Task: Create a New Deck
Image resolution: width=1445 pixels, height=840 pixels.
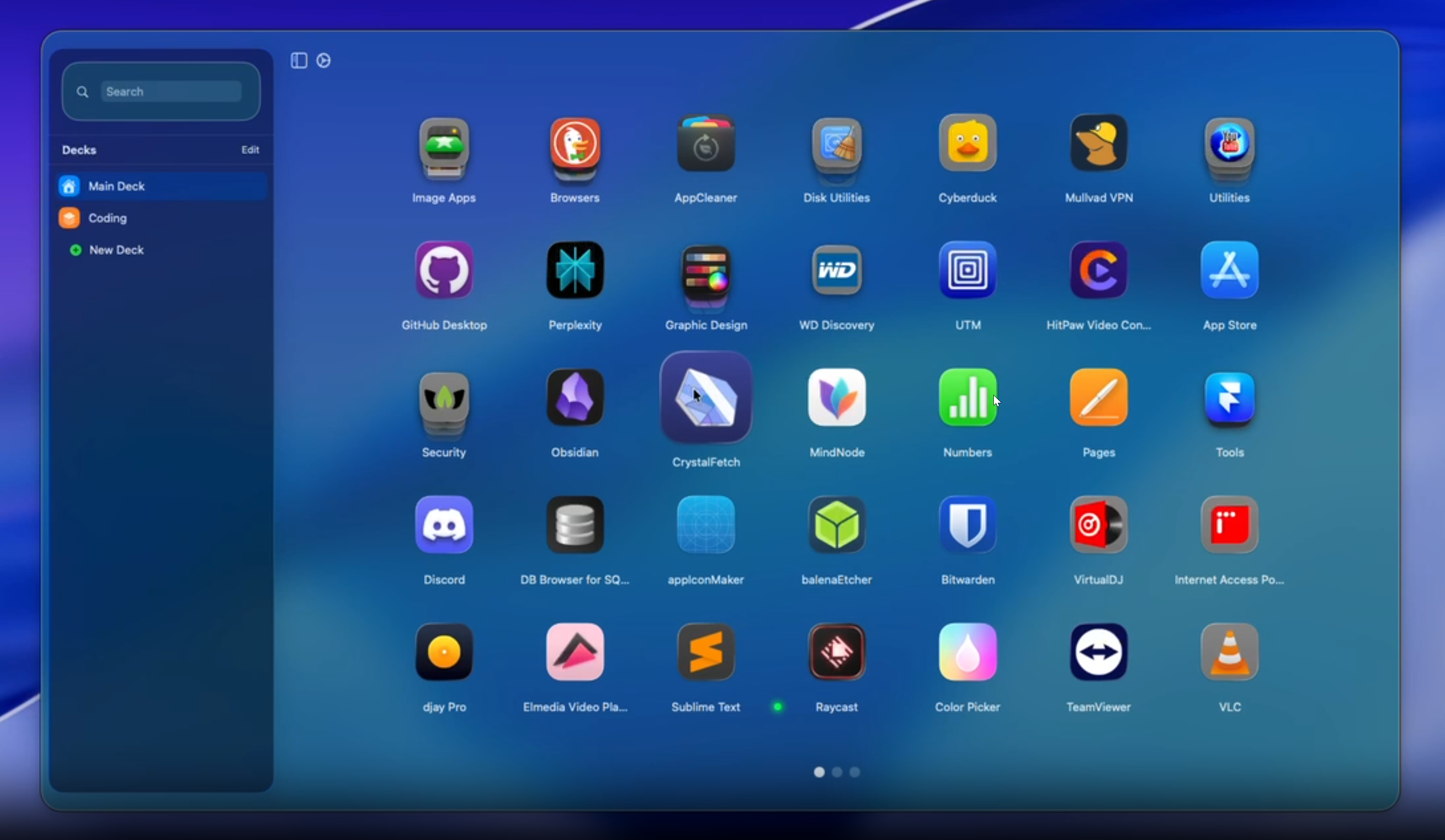Action: tap(115, 250)
